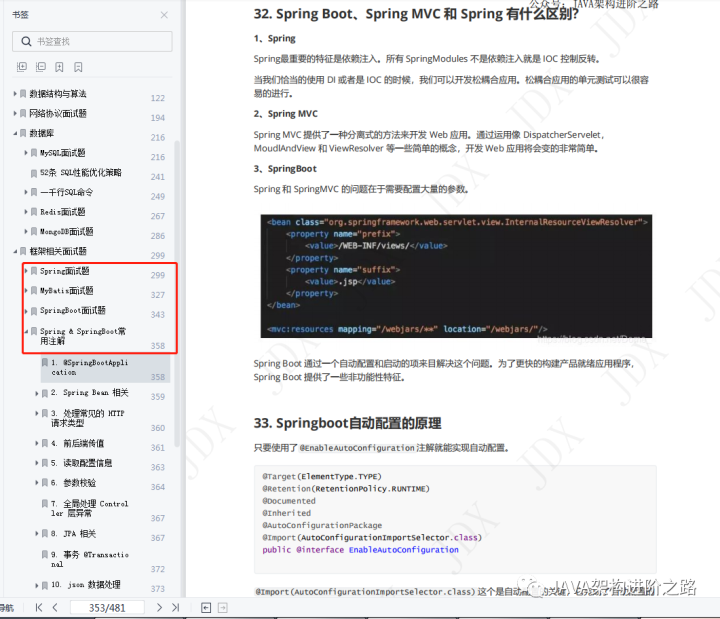Click the bookmark icon beside 6. 参数校验
The image size is (720, 619).
(x=45, y=483)
